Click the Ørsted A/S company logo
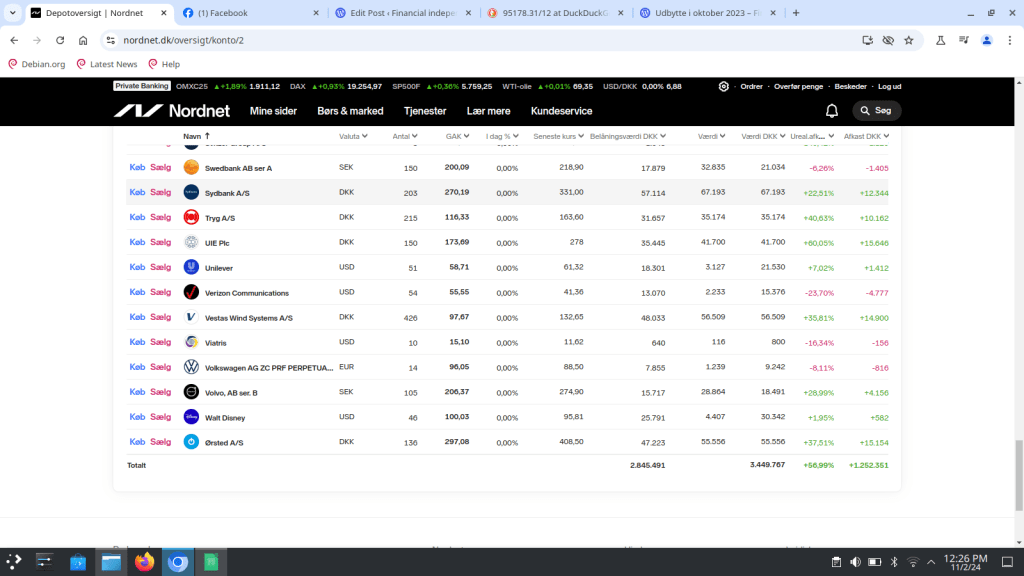Screen dimensions: 1024x576 coord(191,442)
